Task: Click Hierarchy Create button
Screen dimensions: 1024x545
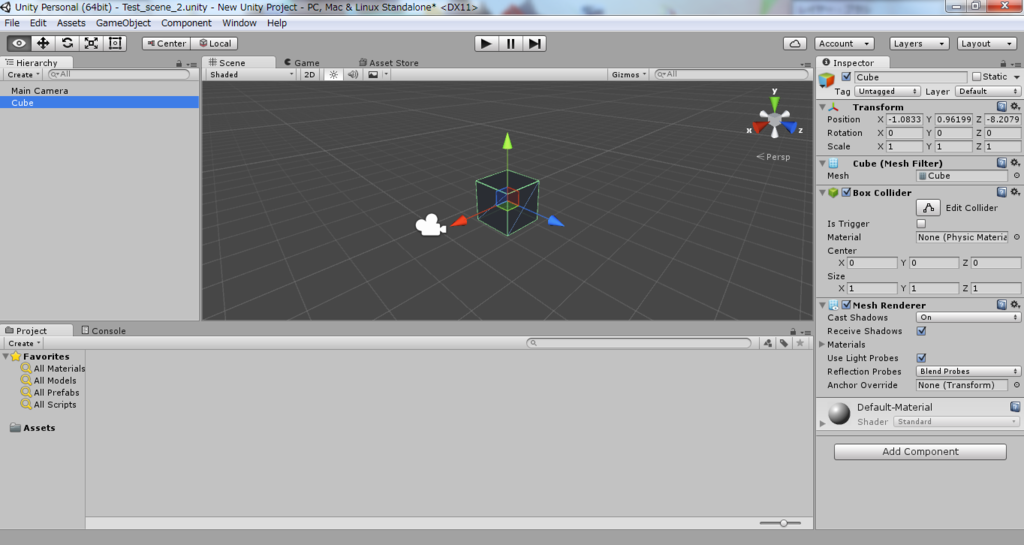Action: (24, 74)
